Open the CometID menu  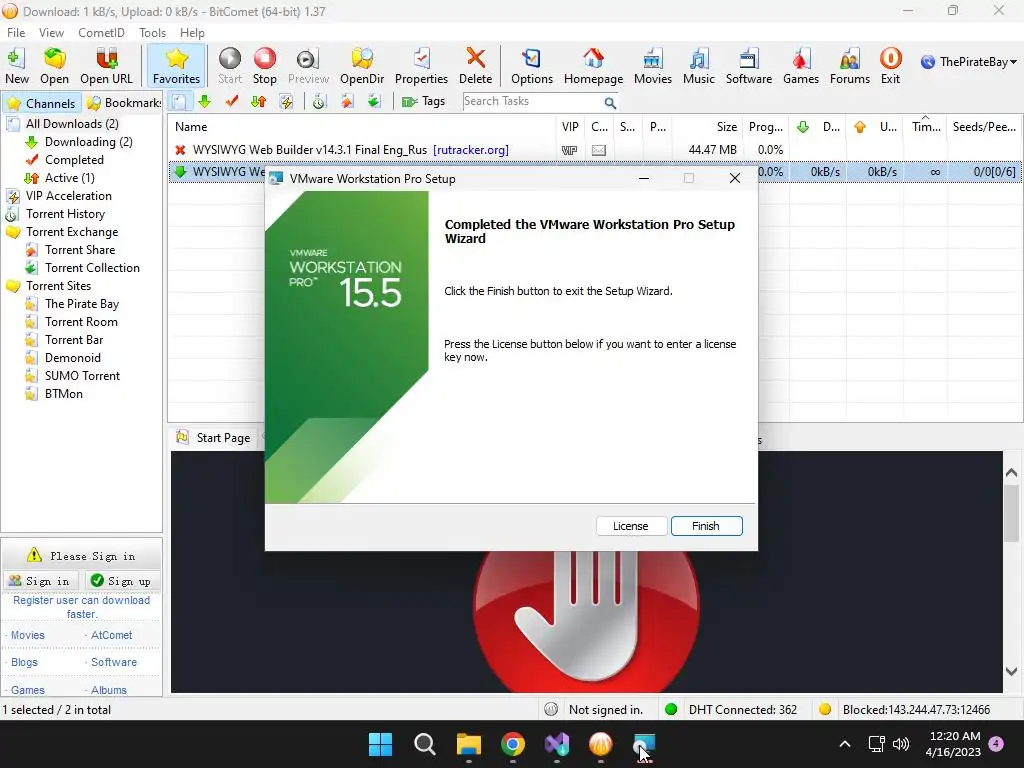click(x=101, y=33)
